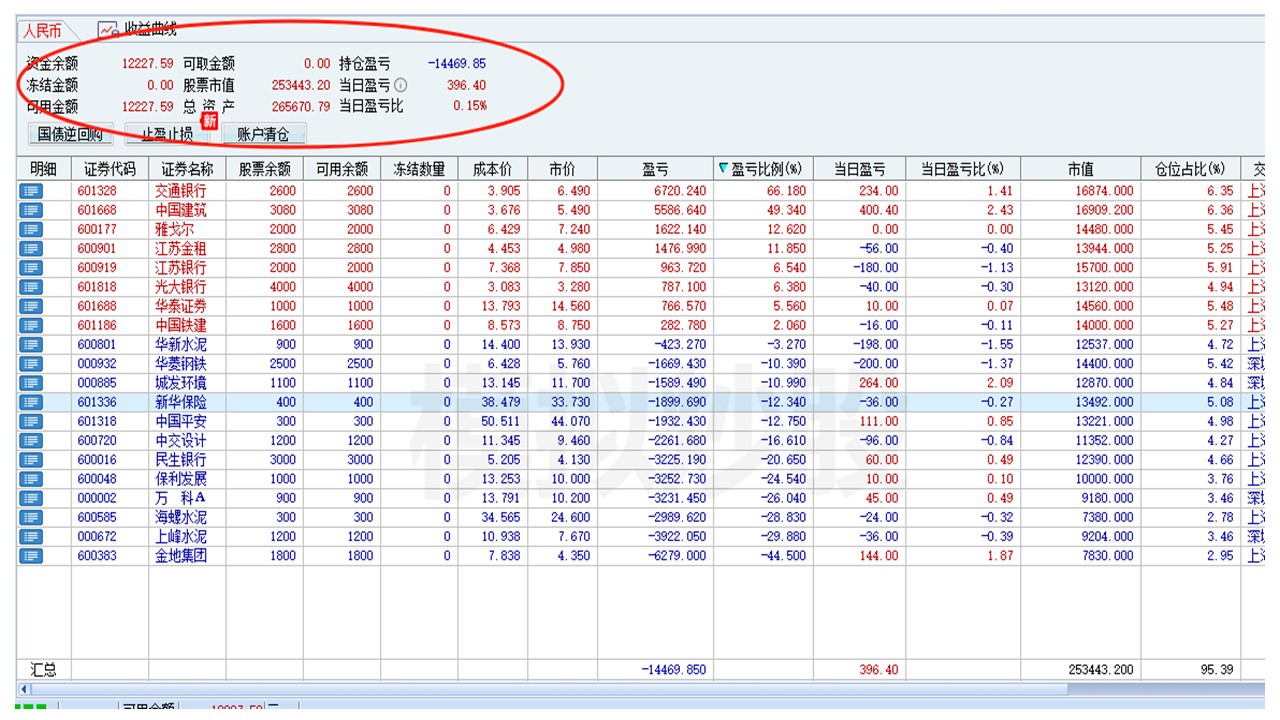This screenshot has width=1280, height=720.
Task: Open the 收益曲线 tab
Action: (139, 30)
